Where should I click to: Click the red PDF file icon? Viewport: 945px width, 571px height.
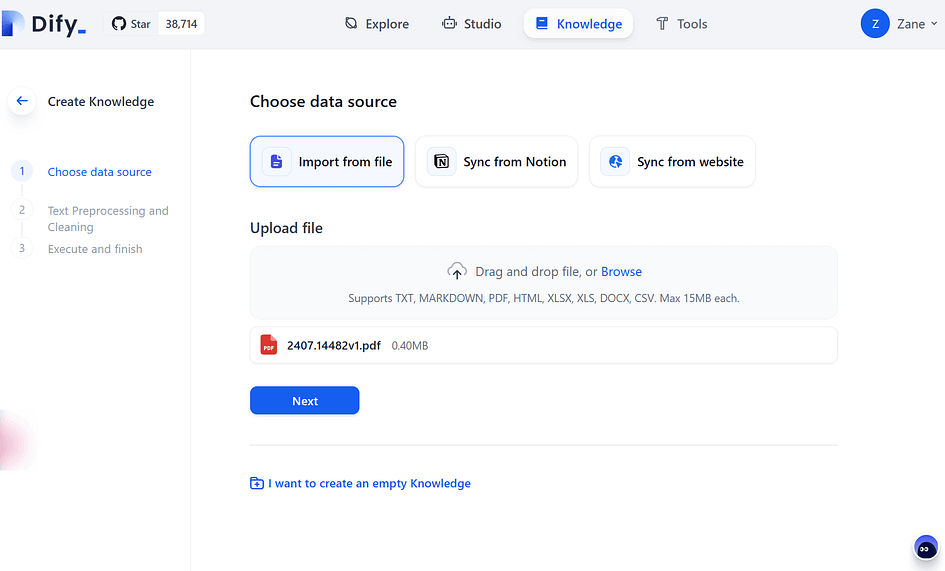(x=269, y=345)
